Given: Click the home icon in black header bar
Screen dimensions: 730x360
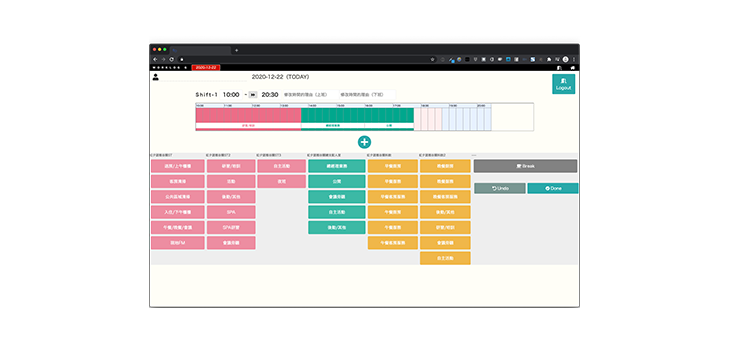Looking at the screenshot, I should [573, 68].
